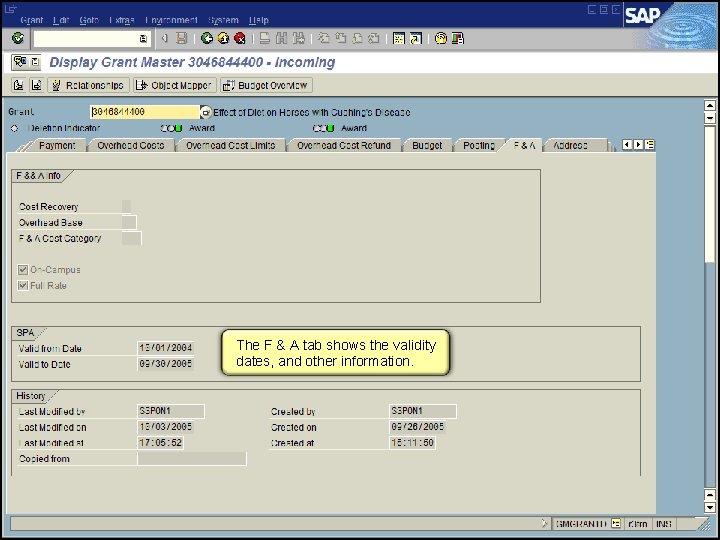Screen dimensions: 720x540
Task: Click the red Cancel icon
Action: [240, 38]
